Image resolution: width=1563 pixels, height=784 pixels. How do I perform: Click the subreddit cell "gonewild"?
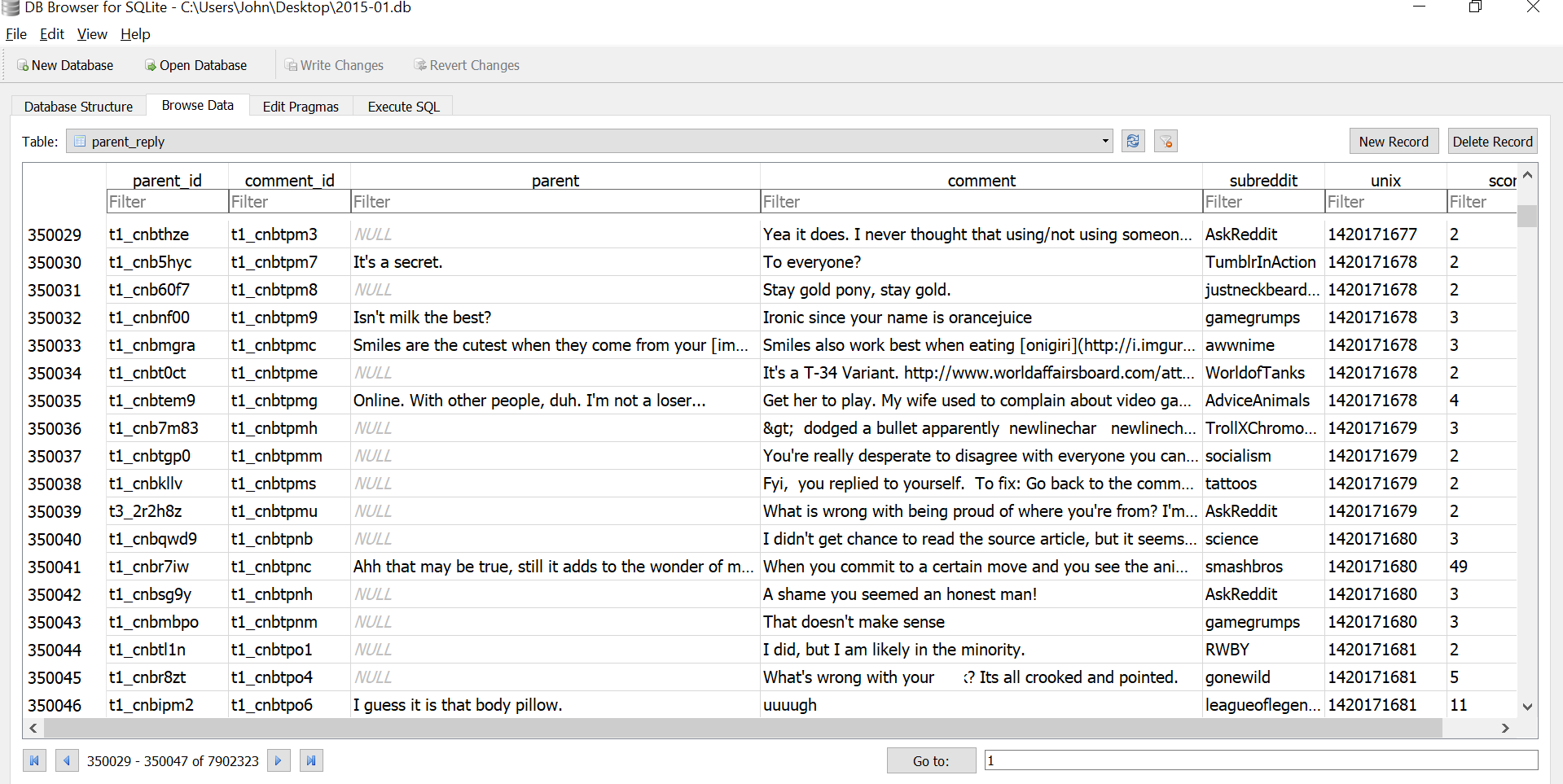pos(1264,677)
